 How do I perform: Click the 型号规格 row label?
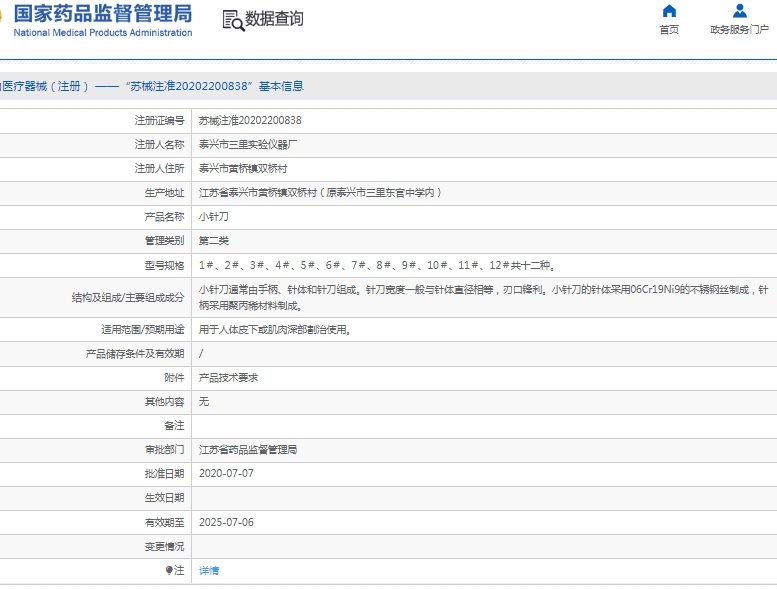click(x=164, y=266)
